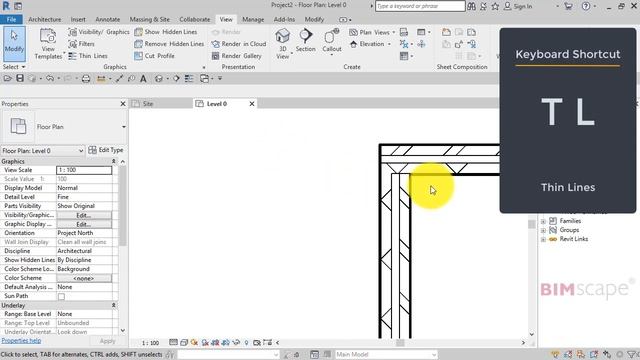Image resolution: width=640 pixels, height=360 pixels.
Task: Select the Section tool
Action: [305, 41]
